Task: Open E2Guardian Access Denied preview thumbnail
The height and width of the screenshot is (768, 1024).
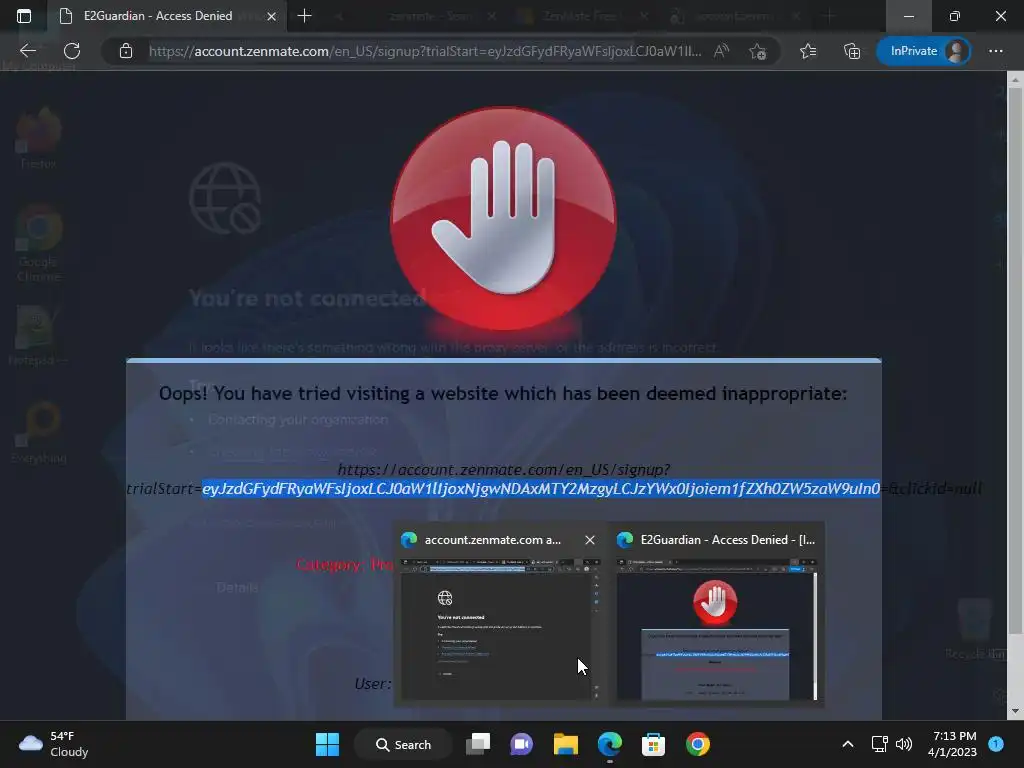Action: [717, 628]
